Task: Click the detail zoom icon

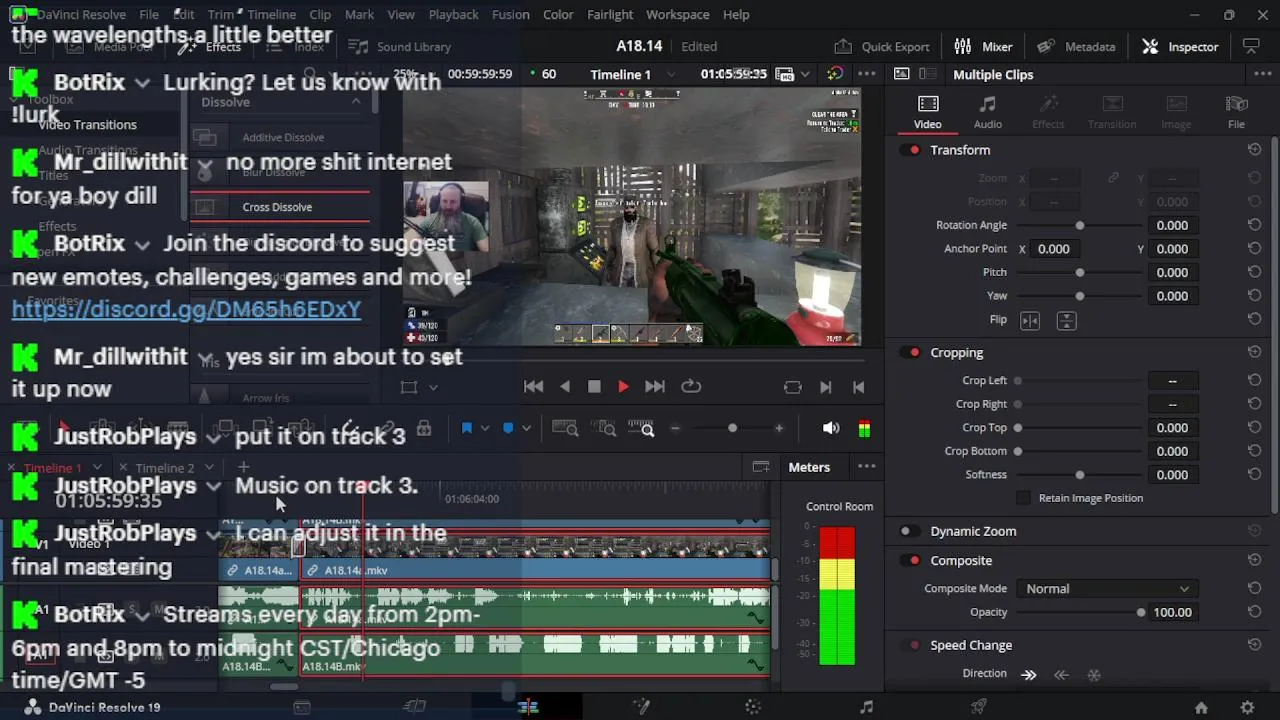Action: (606, 429)
